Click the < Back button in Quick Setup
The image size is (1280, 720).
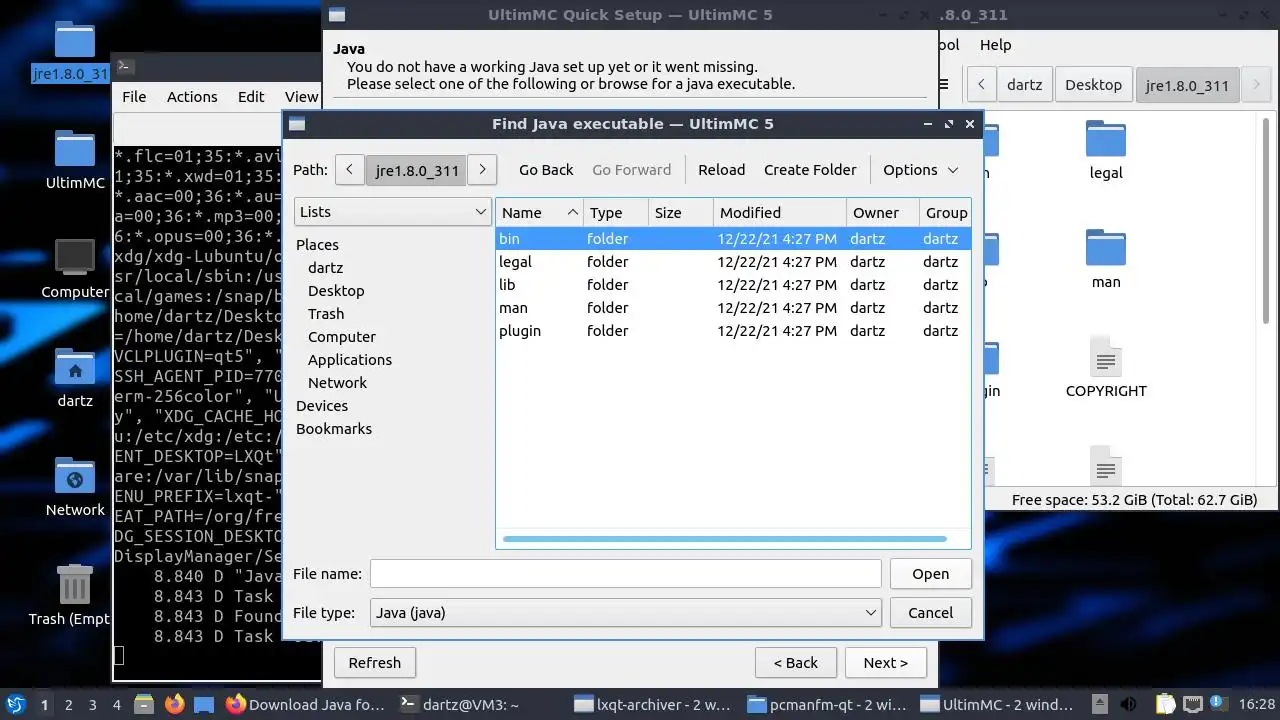(796, 663)
